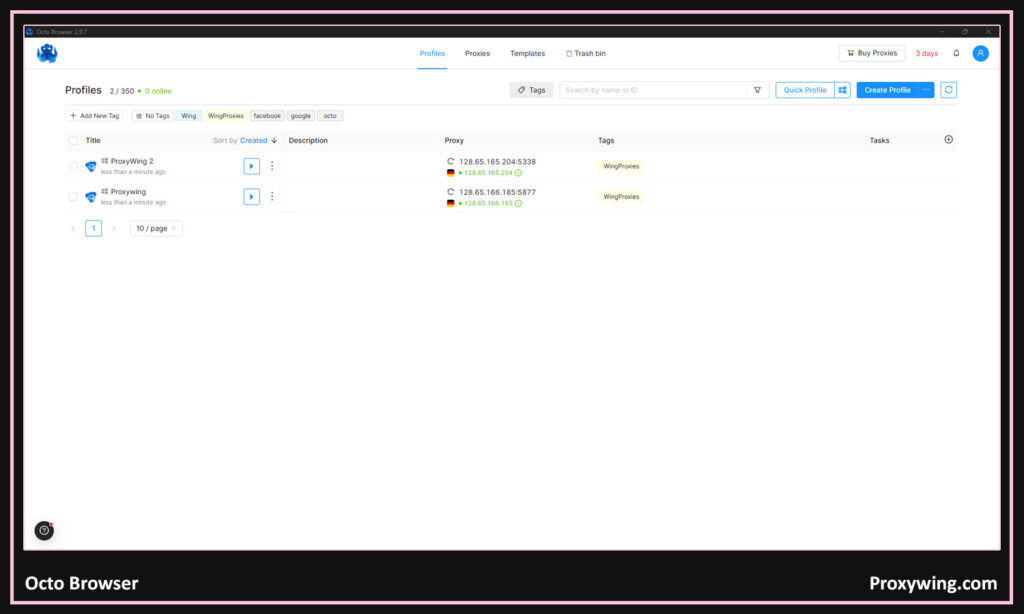The height and width of the screenshot is (614, 1024).
Task: Click the filter funnel icon in search
Action: coord(758,90)
